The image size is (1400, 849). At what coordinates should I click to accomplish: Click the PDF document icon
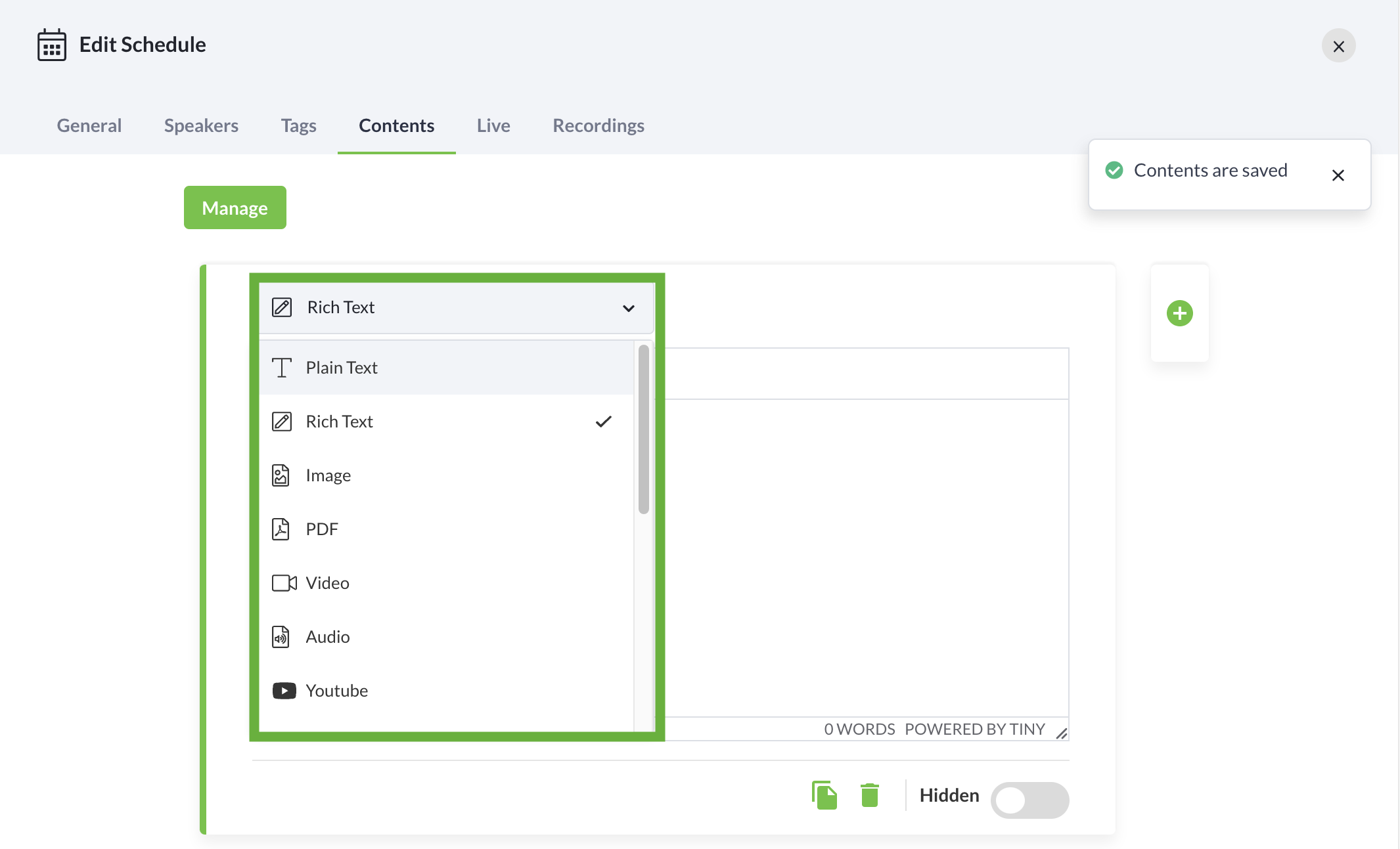click(x=281, y=529)
